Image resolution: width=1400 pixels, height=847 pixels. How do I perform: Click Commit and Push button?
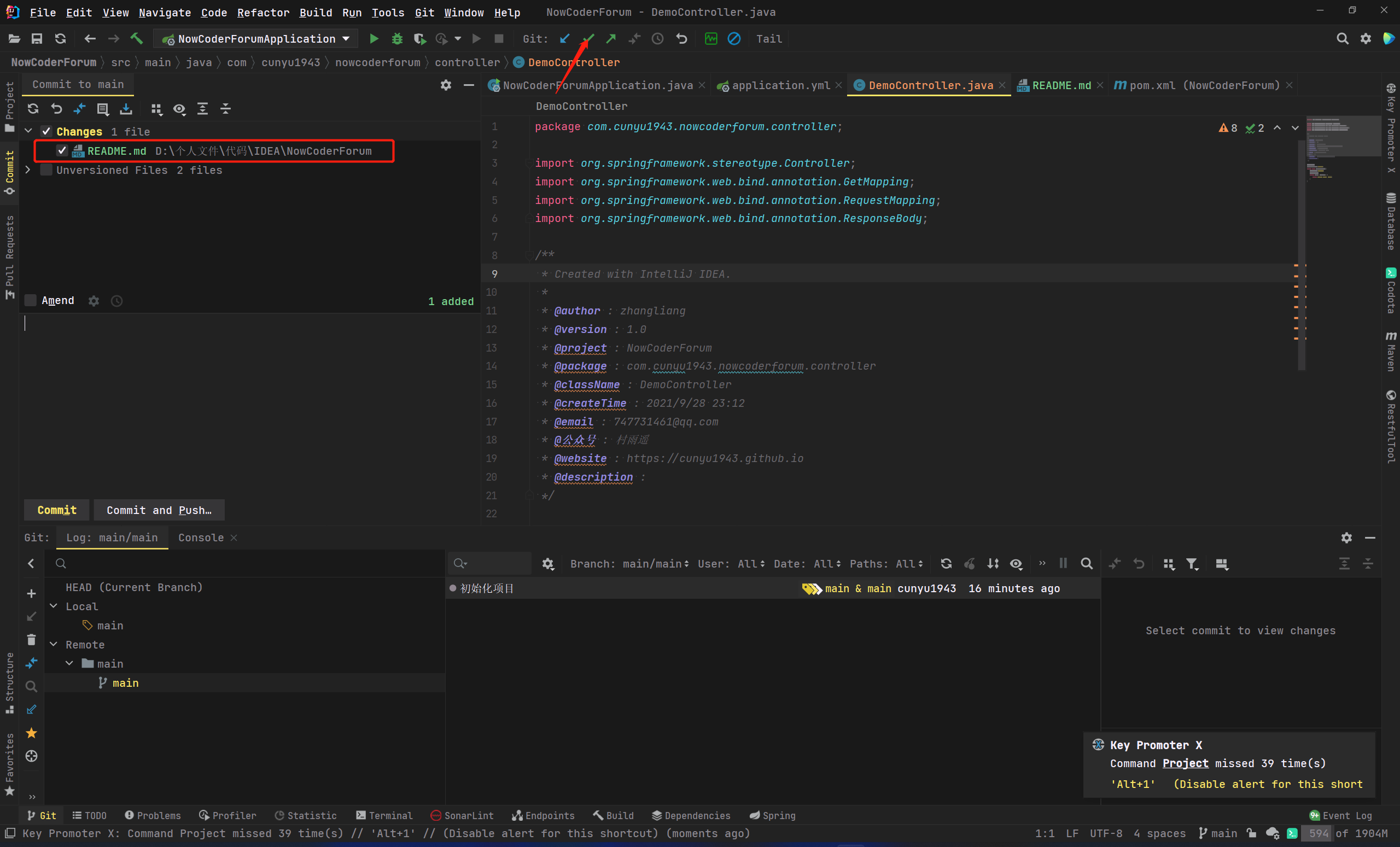159,510
